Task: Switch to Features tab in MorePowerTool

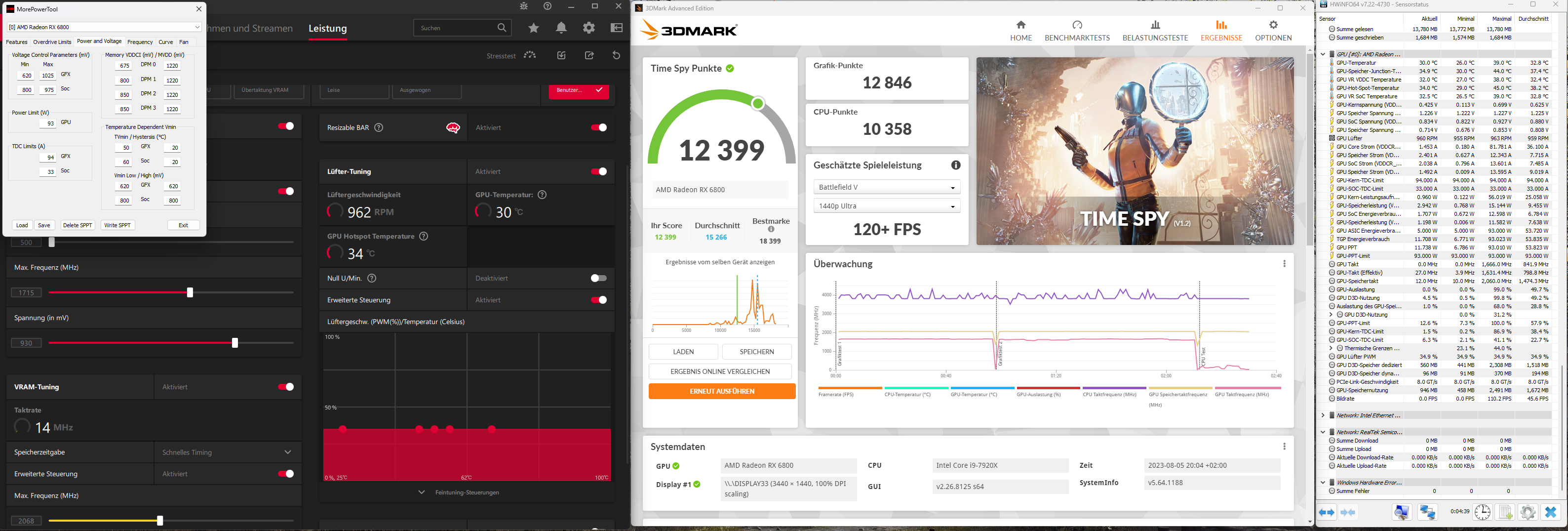Action: tap(16, 42)
